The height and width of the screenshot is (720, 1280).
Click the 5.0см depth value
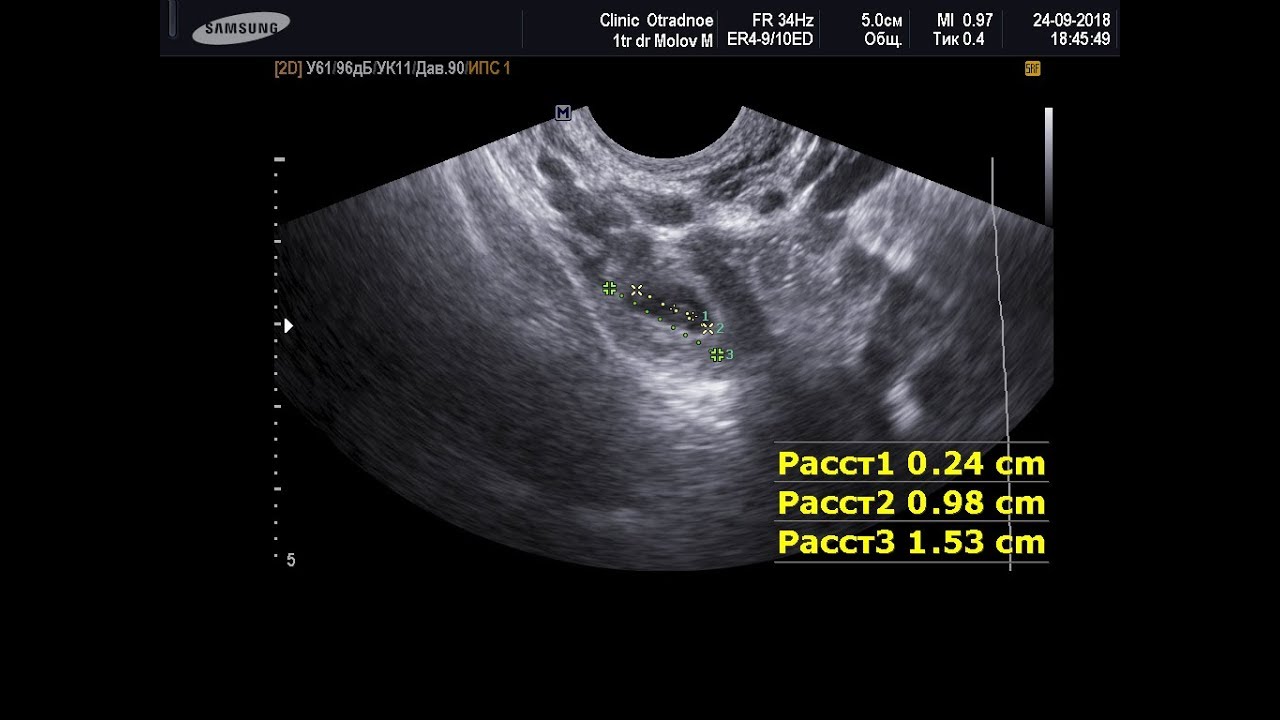(882, 20)
